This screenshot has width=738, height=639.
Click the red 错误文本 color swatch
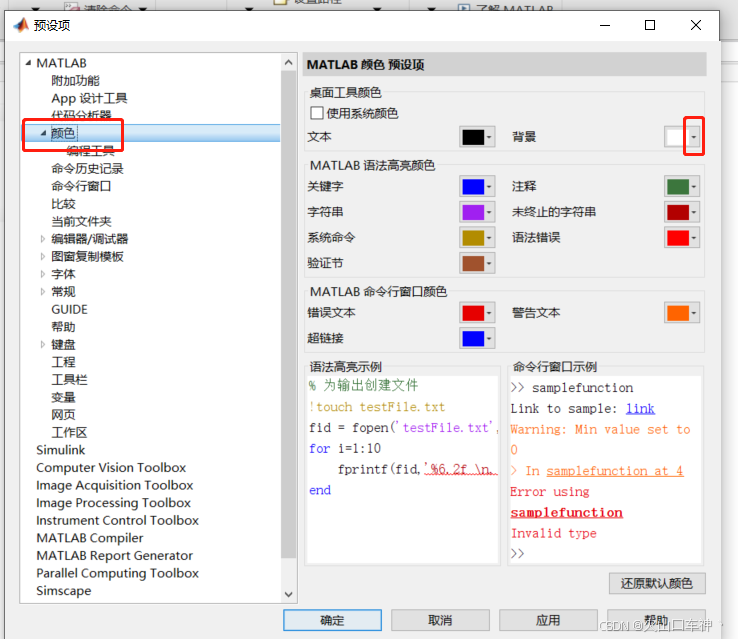[473, 313]
